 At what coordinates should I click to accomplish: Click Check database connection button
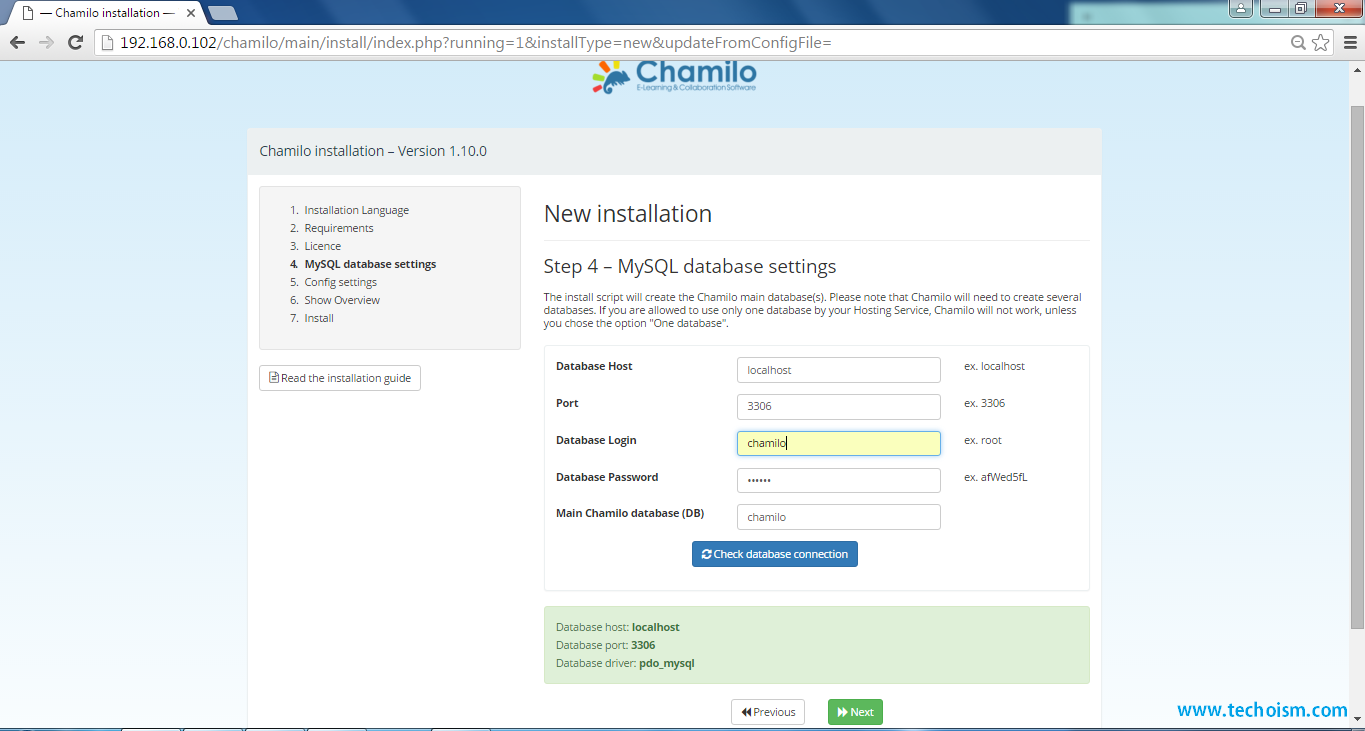pyautogui.click(x=774, y=554)
